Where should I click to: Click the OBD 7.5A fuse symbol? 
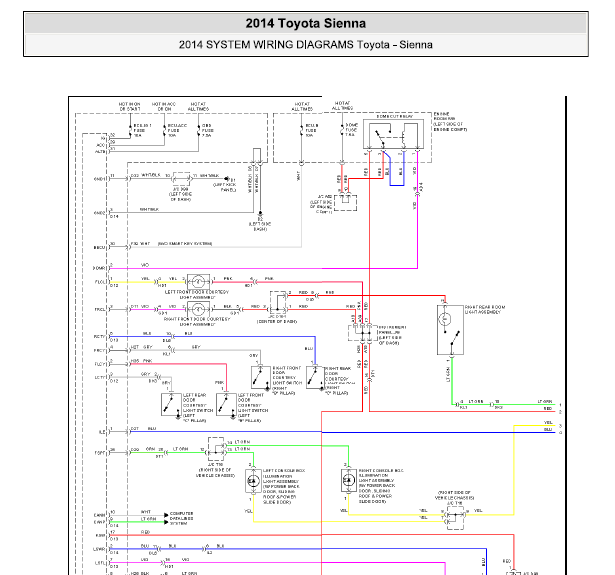199,130
